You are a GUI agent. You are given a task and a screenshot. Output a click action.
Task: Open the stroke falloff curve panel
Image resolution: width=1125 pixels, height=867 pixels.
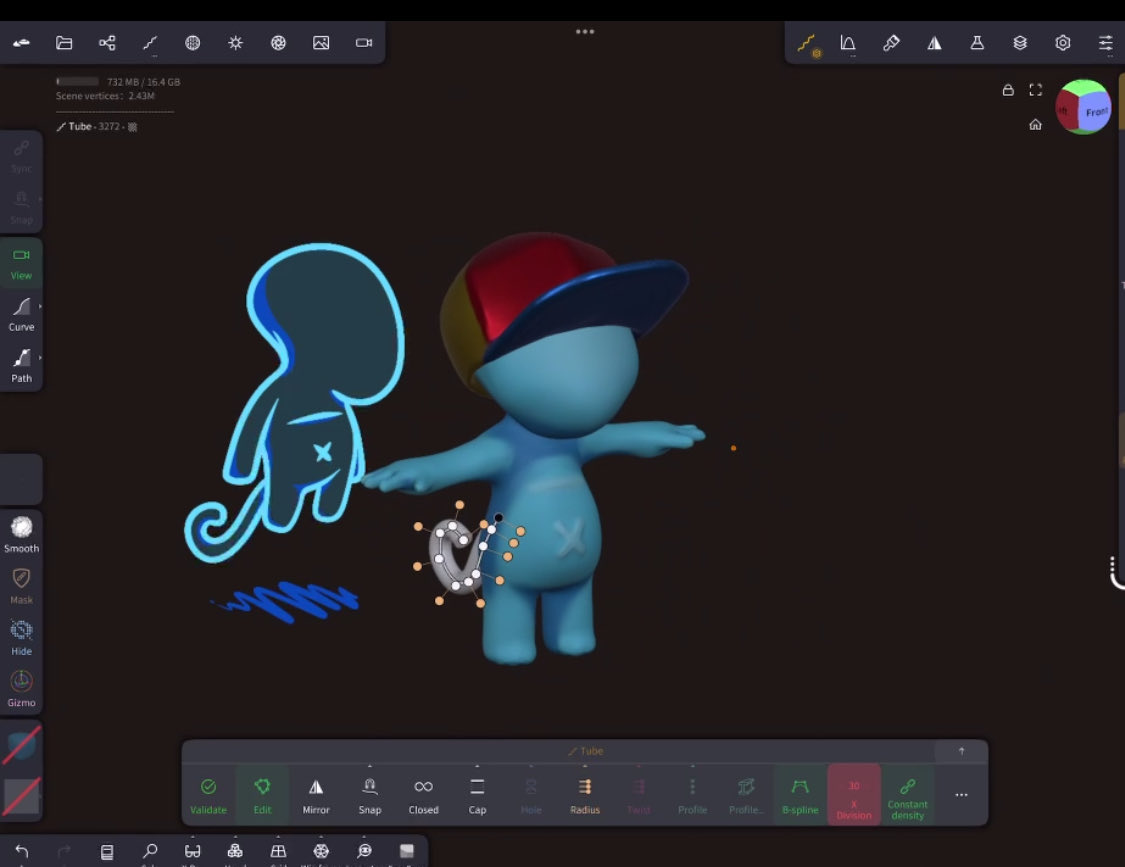848,43
